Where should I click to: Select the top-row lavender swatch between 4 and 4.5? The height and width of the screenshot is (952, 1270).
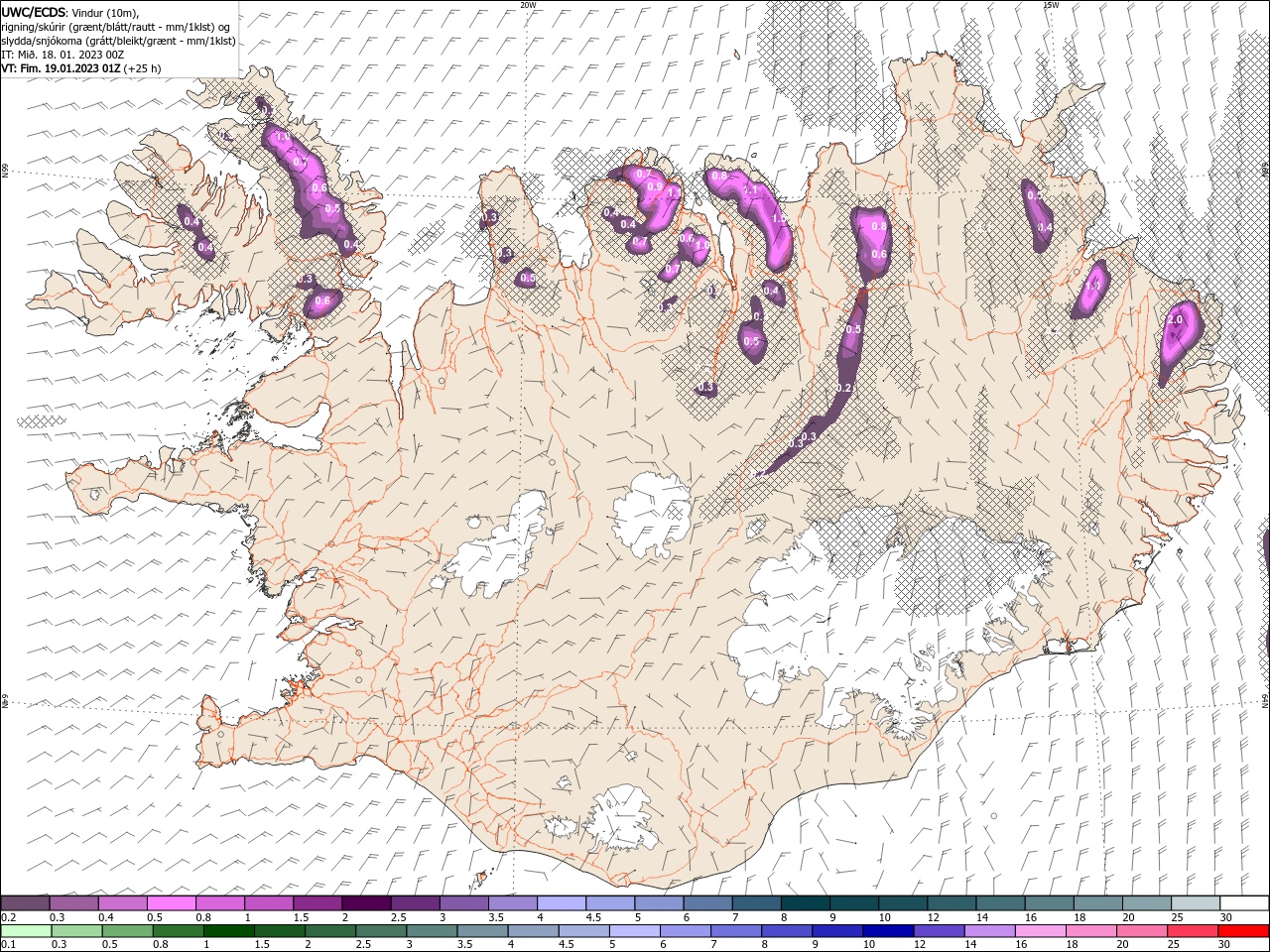coord(560,903)
